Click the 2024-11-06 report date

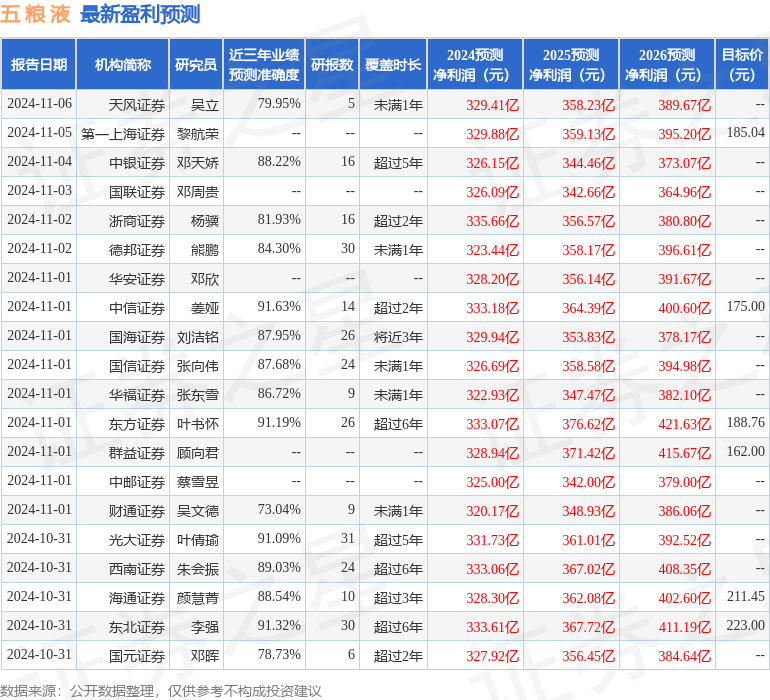pyautogui.click(x=39, y=103)
